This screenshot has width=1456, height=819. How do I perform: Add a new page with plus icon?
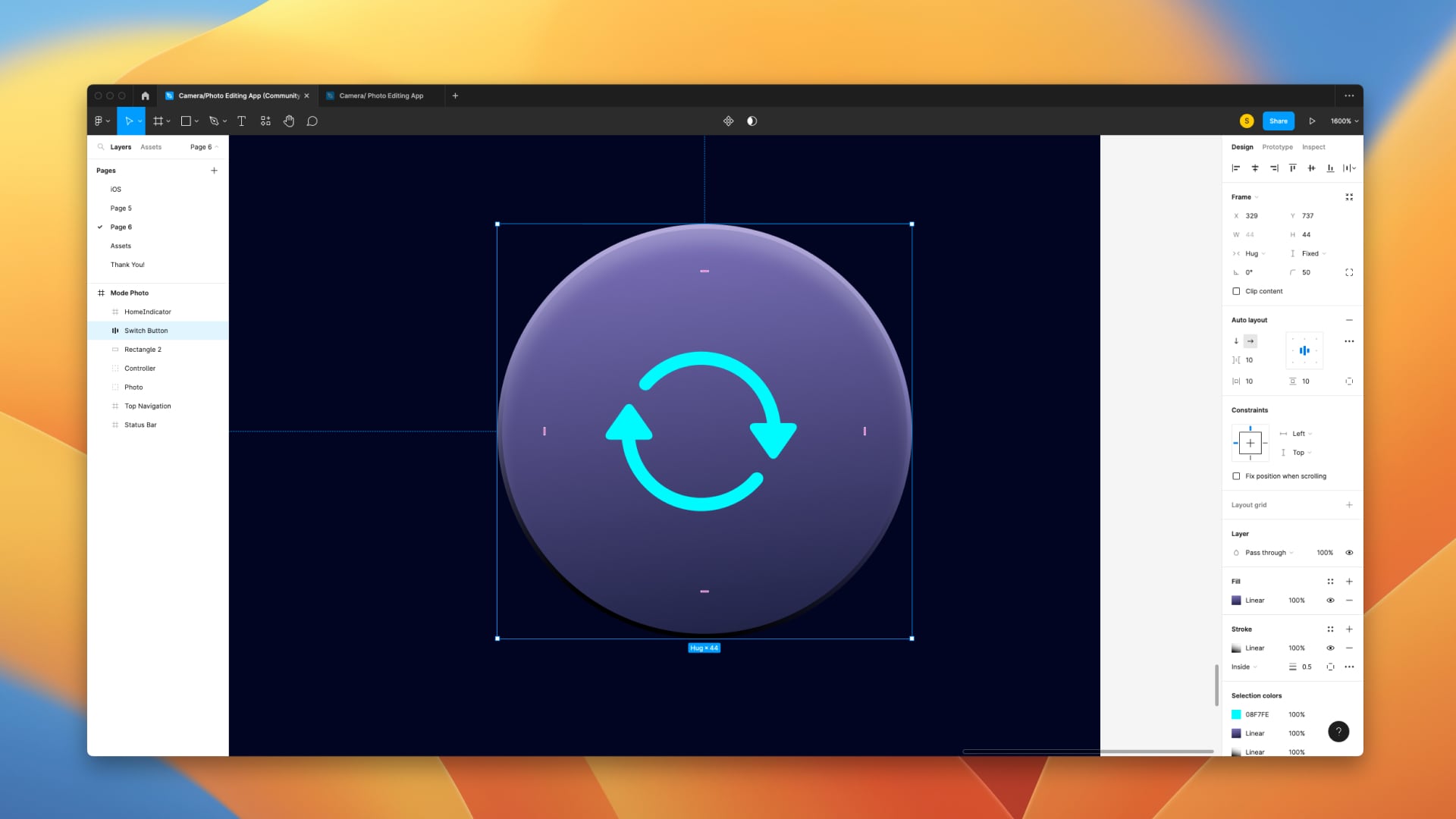214,171
